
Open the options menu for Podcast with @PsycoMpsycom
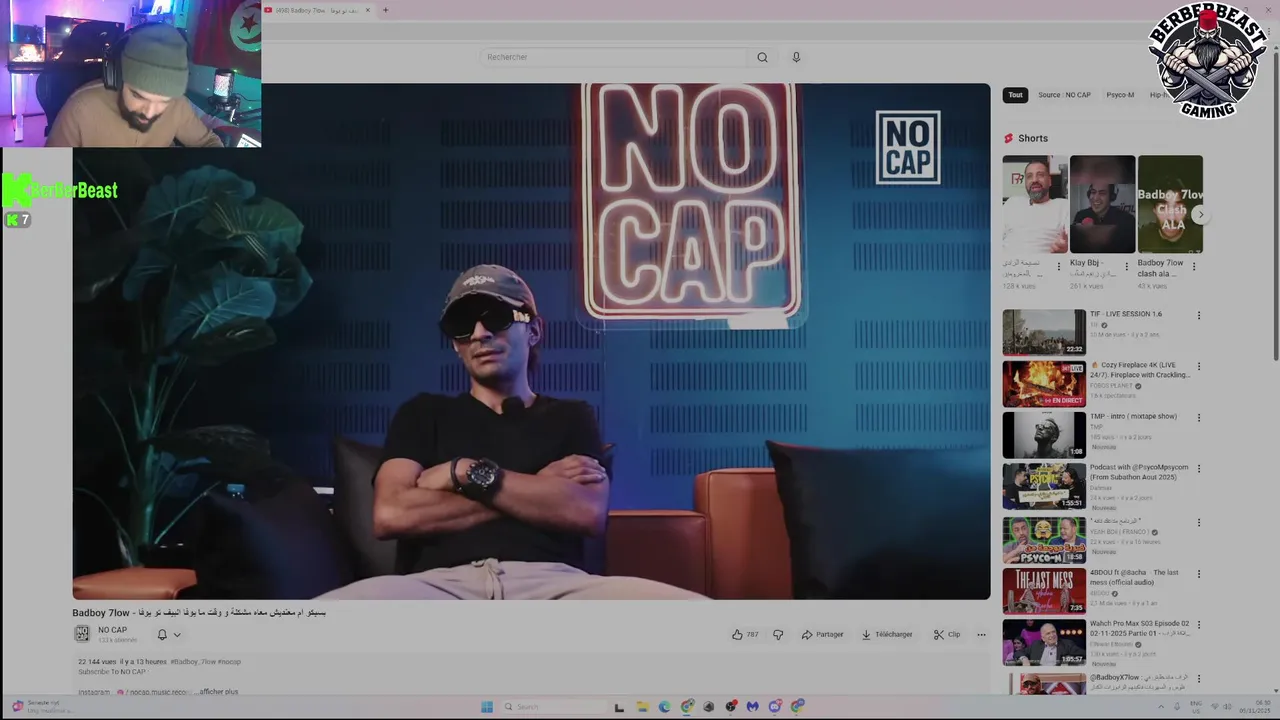[x=1198, y=470]
